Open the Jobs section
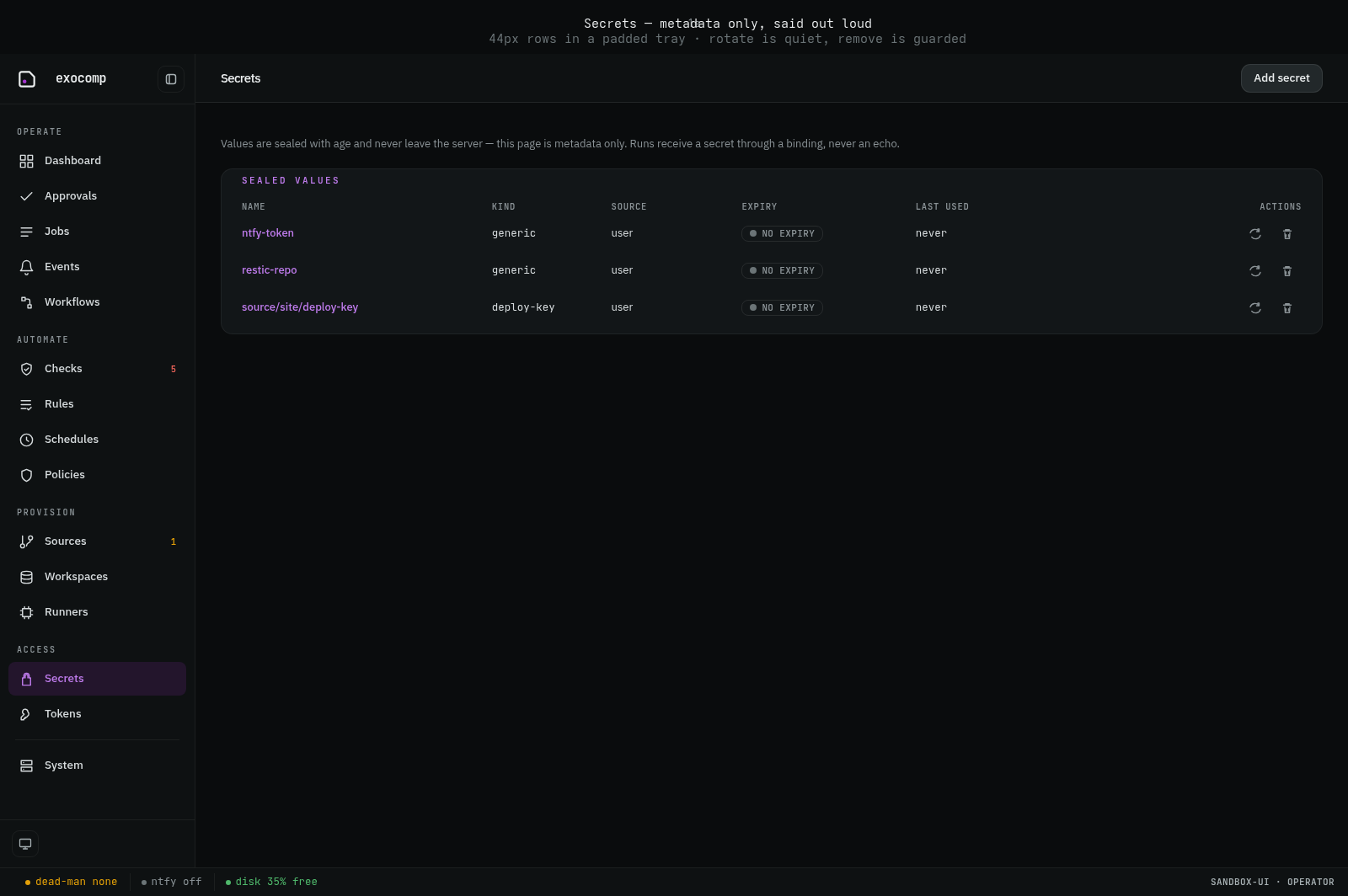Viewport: 1348px width, 896px height. coord(97,232)
